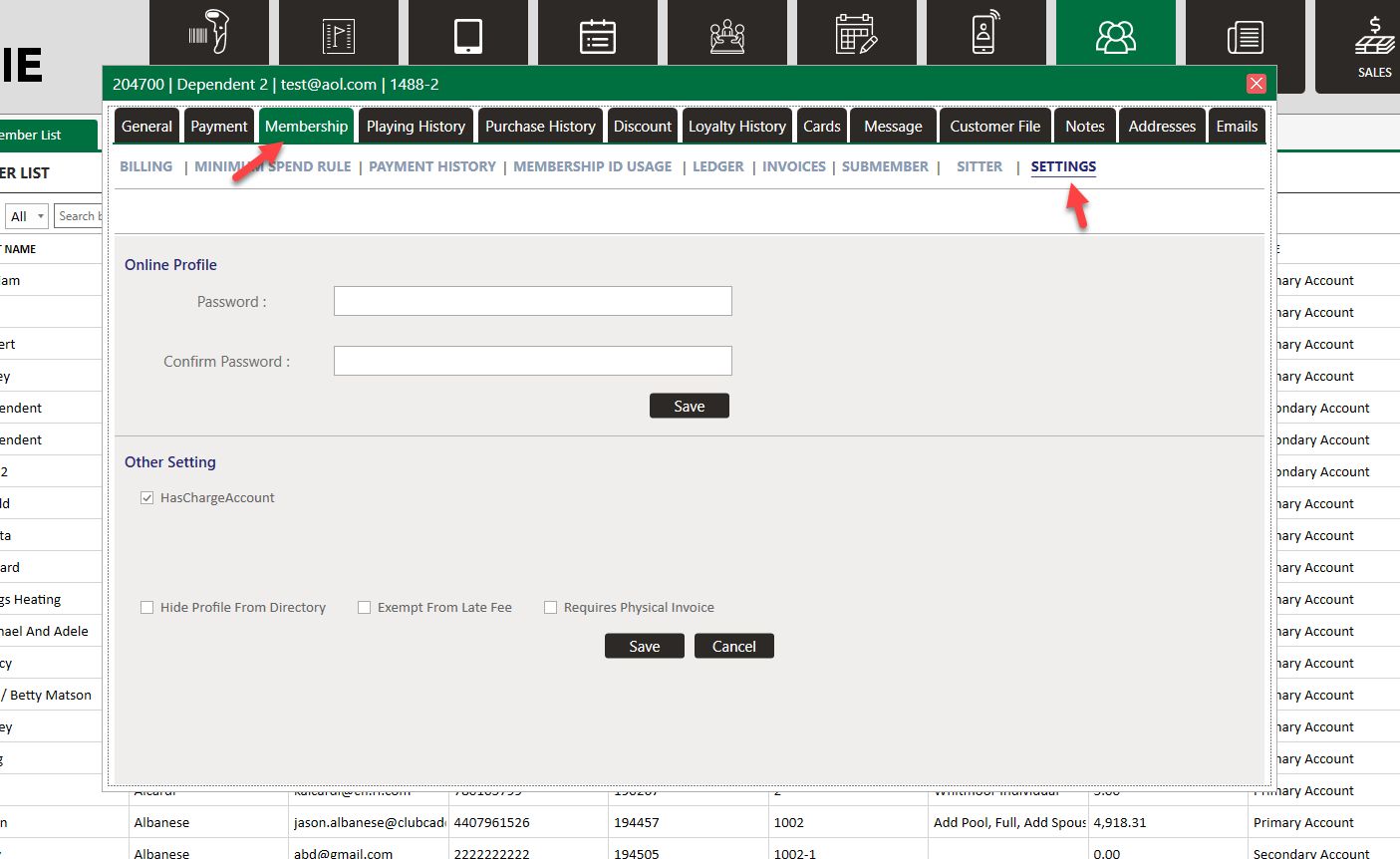This screenshot has height=859, width=1400.
Task: Expand the All filter dropdown
Action: pyautogui.click(x=27, y=216)
